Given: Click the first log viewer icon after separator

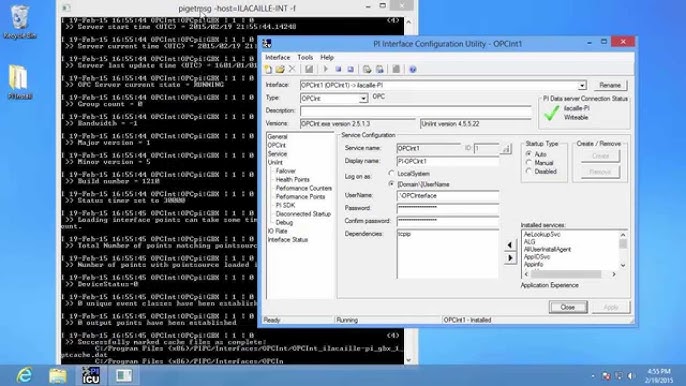Looking at the screenshot, I should coord(367,69).
